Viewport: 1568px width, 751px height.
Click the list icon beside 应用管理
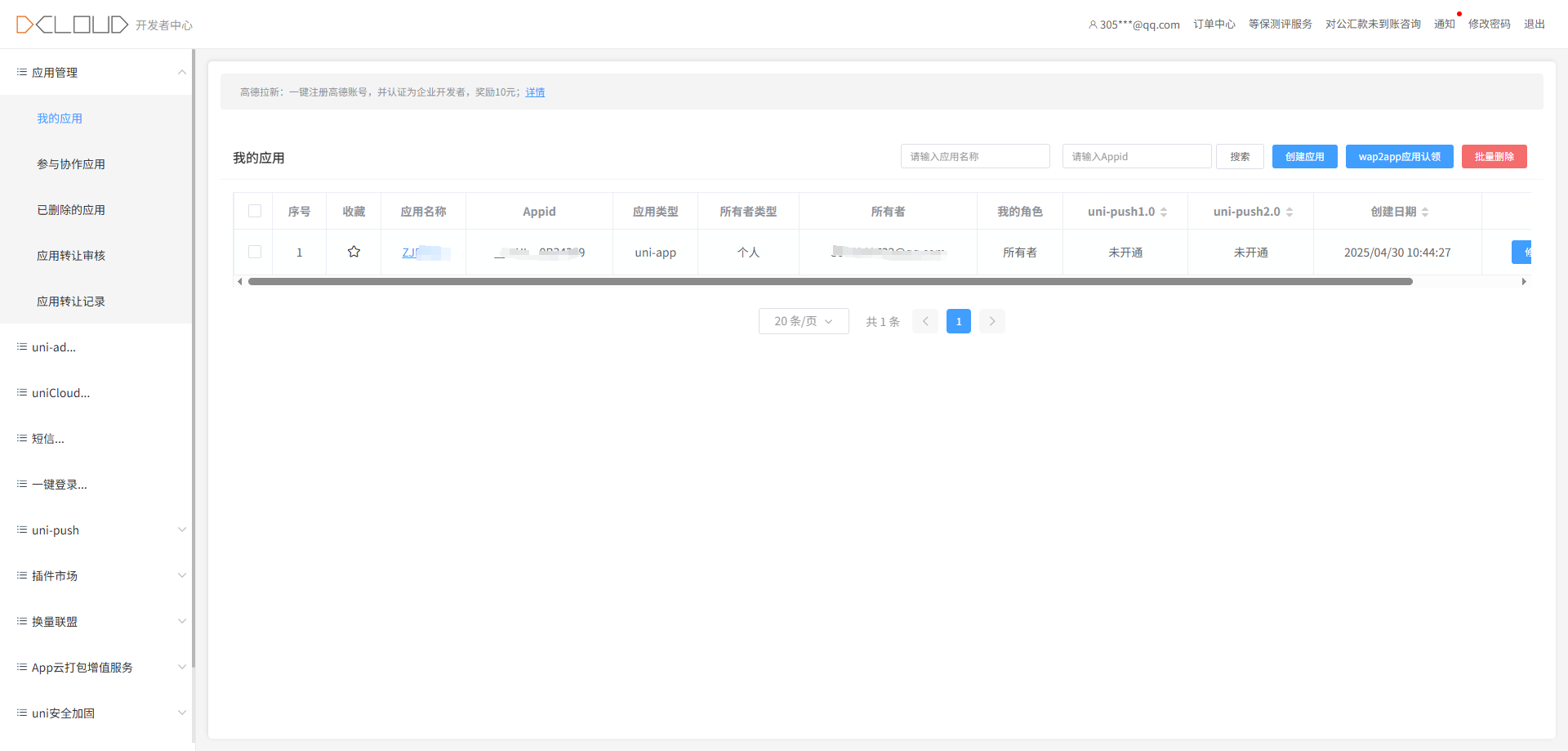tap(22, 72)
